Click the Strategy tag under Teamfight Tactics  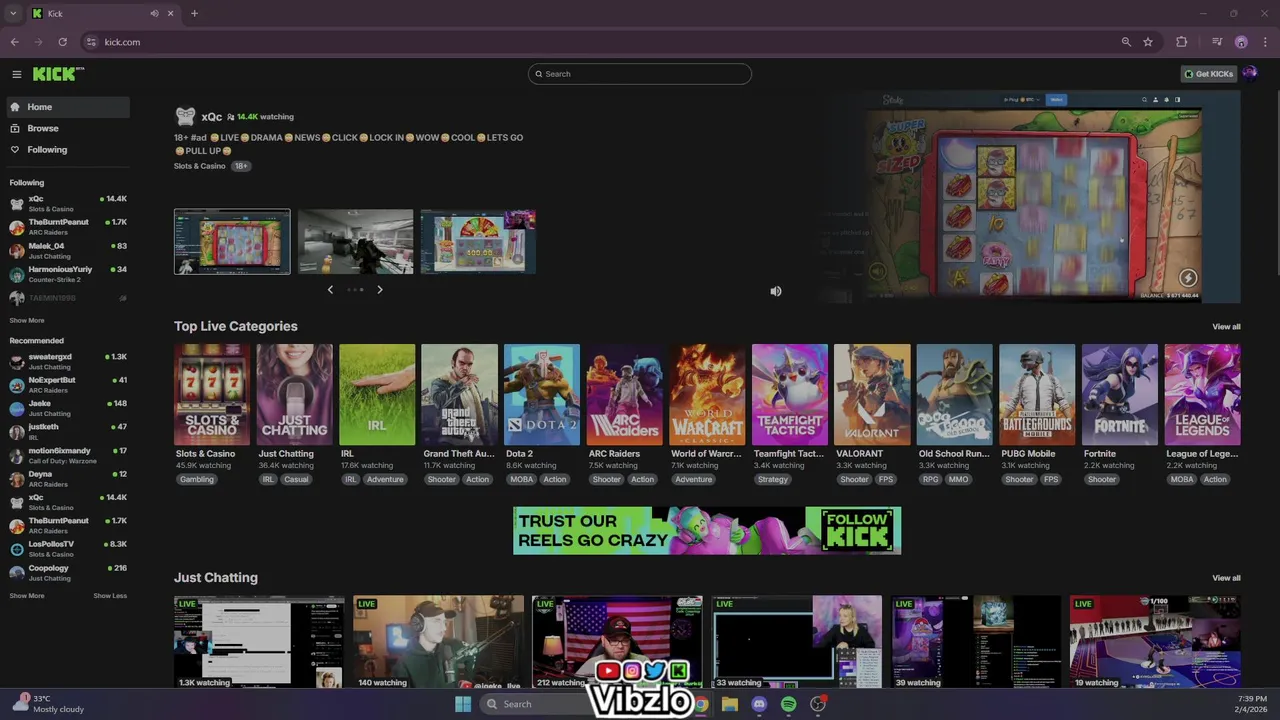pos(773,480)
